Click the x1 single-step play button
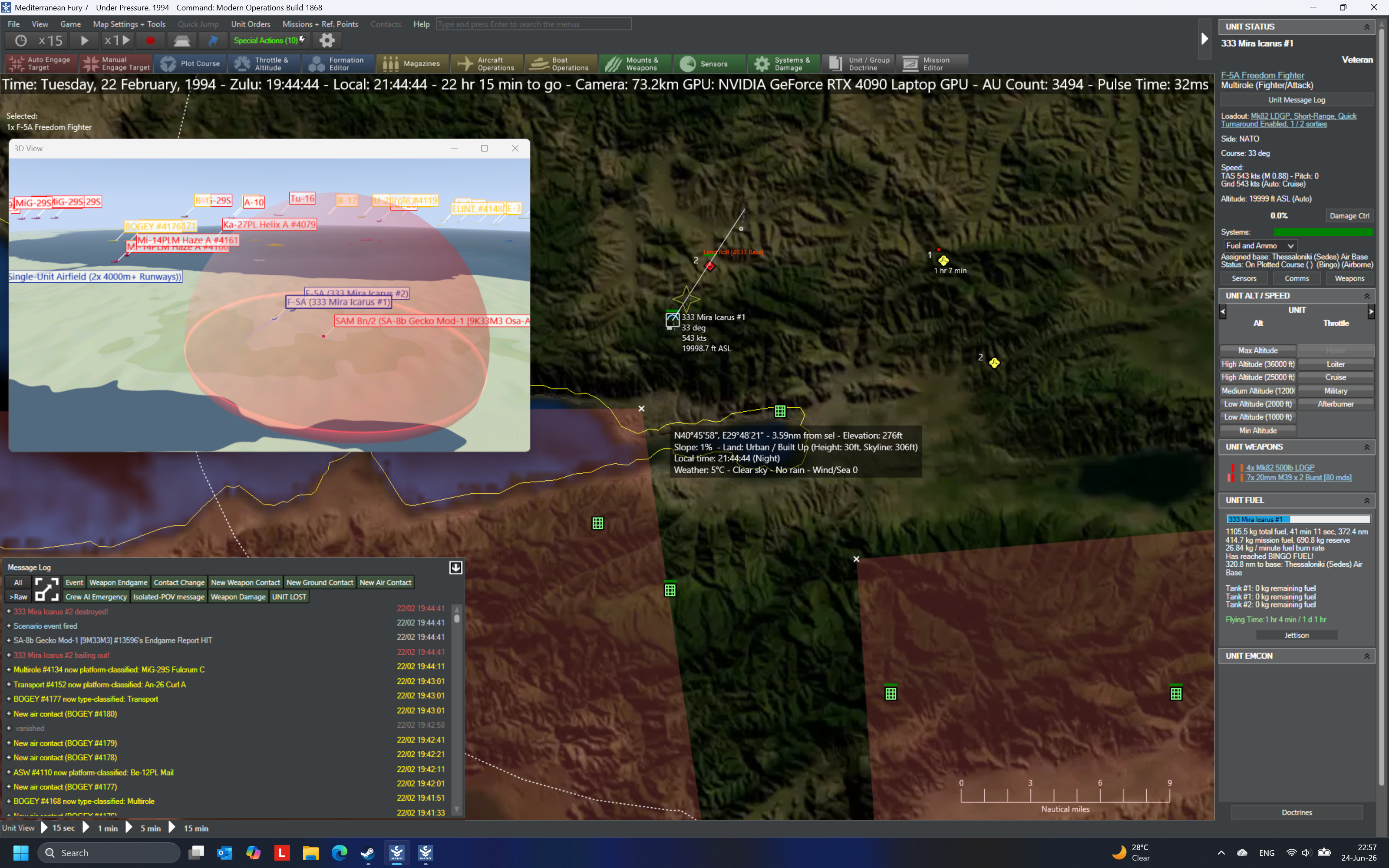 116,41
